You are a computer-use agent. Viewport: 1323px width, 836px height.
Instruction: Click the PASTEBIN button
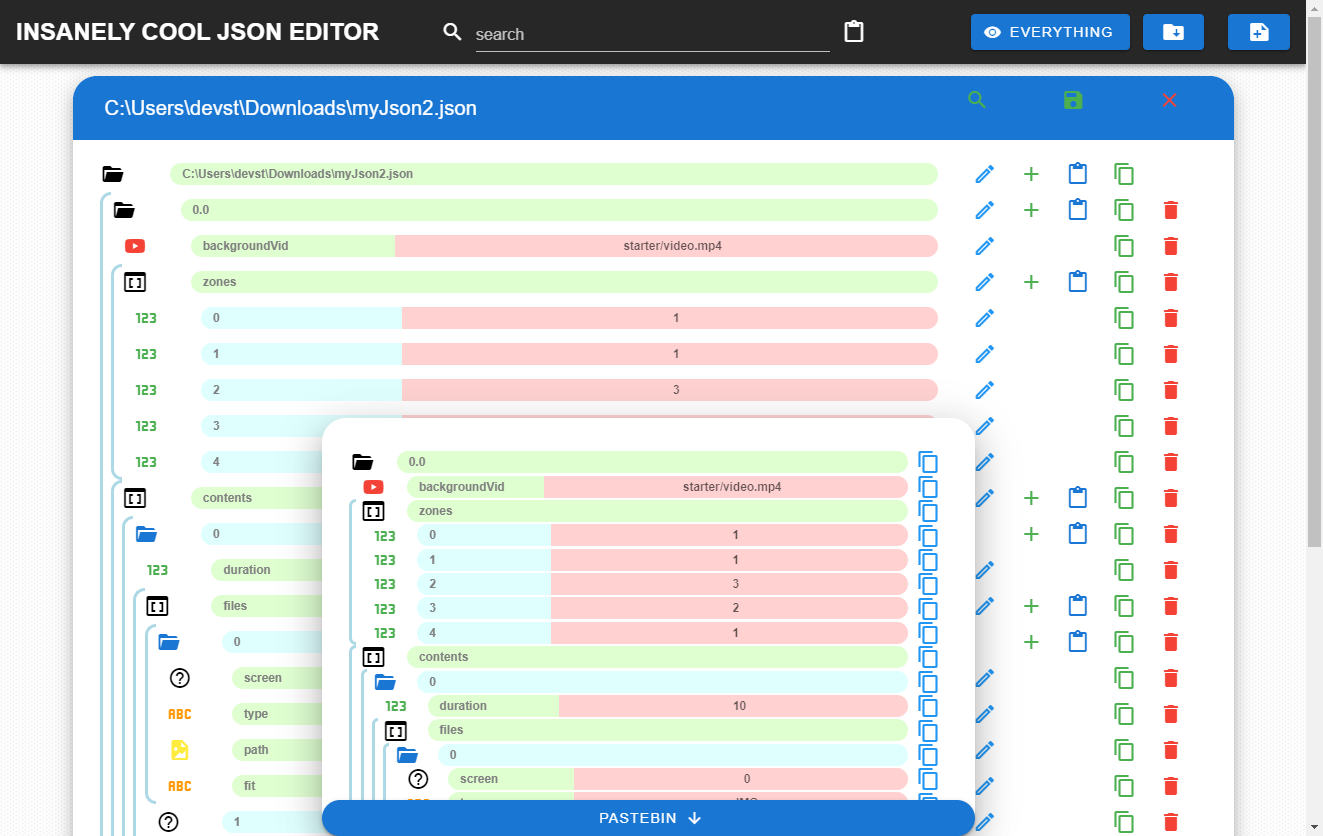point(648,818)
